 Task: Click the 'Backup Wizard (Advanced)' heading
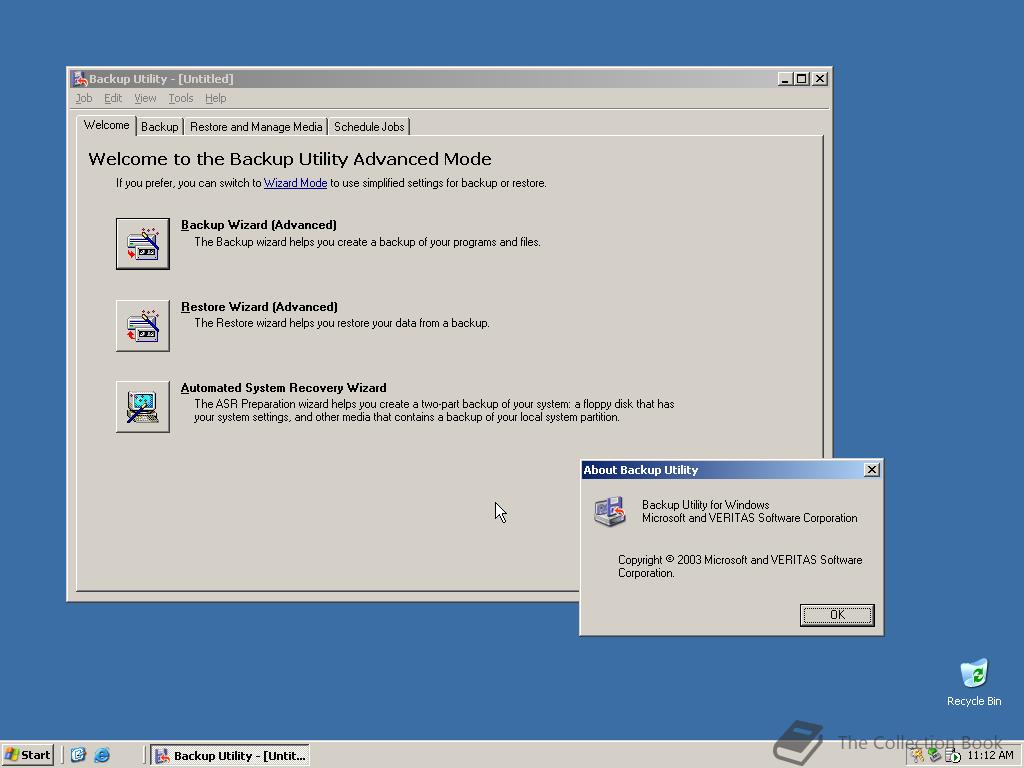259,225
